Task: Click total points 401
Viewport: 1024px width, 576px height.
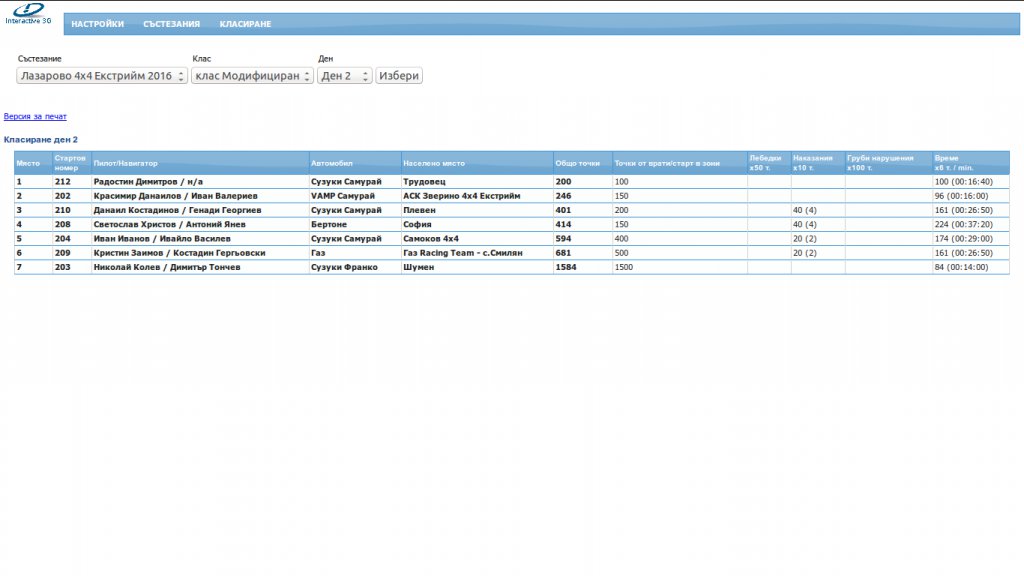Action: (x=563, y=210)
